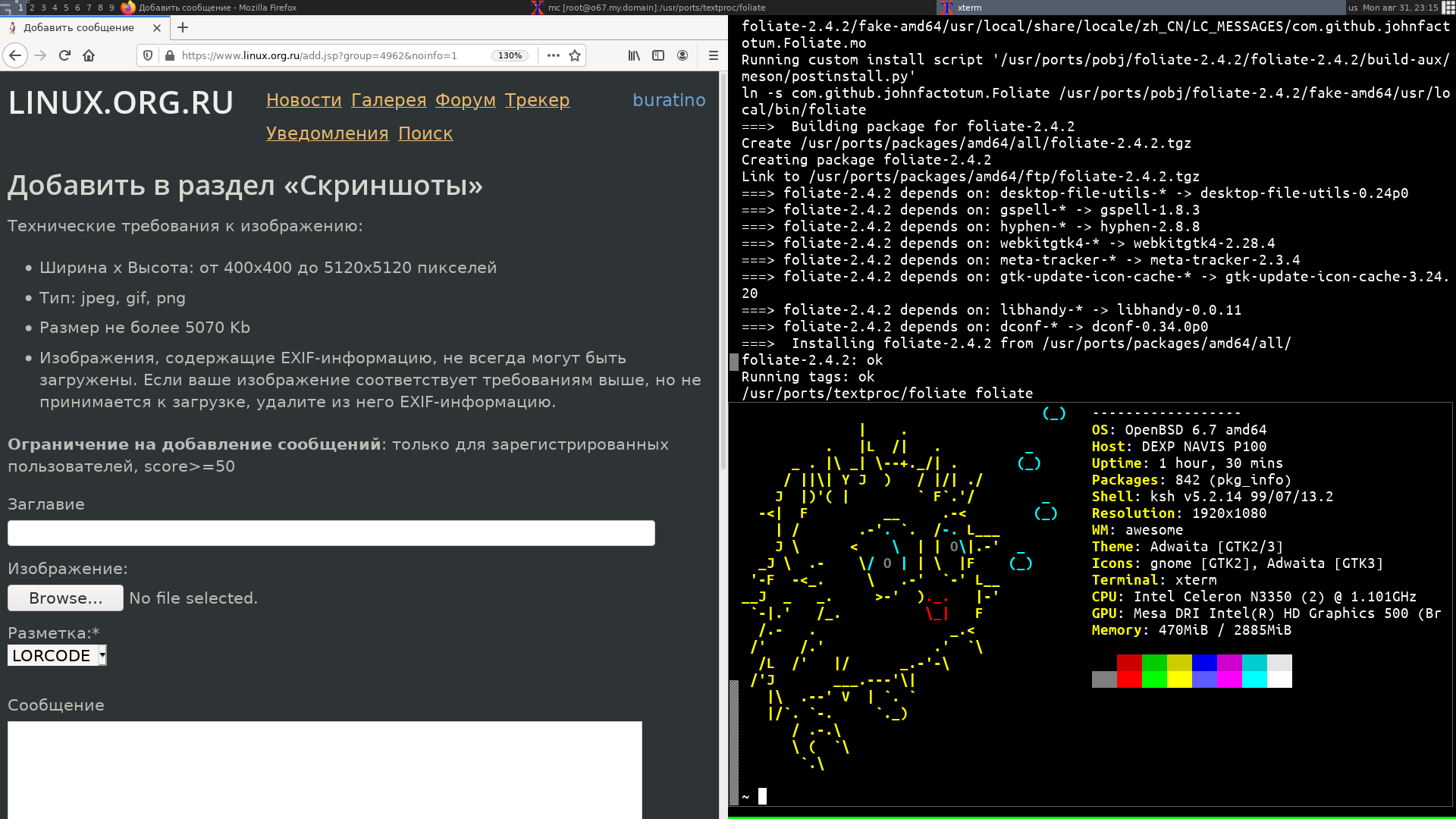Switch to workspace tag 5

tap(66, 8)
